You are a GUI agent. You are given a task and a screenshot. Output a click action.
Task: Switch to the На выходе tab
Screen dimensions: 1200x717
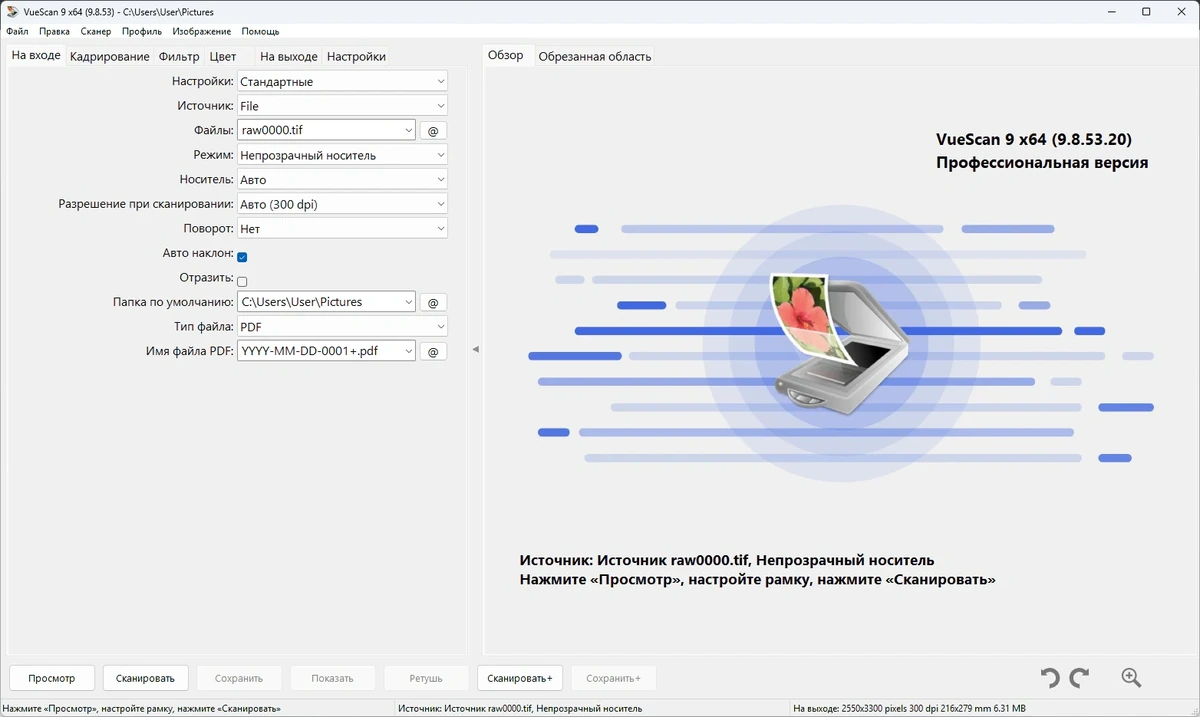289,57
